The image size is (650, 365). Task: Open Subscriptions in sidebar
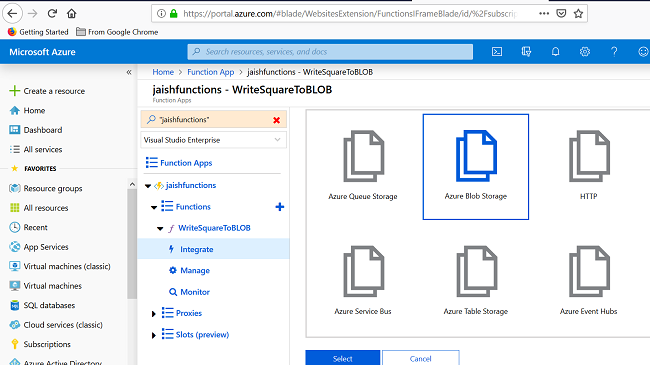47,345
